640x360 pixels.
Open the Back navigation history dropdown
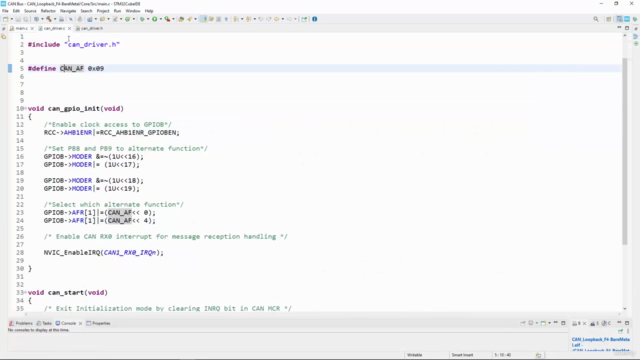click(282, 19)
